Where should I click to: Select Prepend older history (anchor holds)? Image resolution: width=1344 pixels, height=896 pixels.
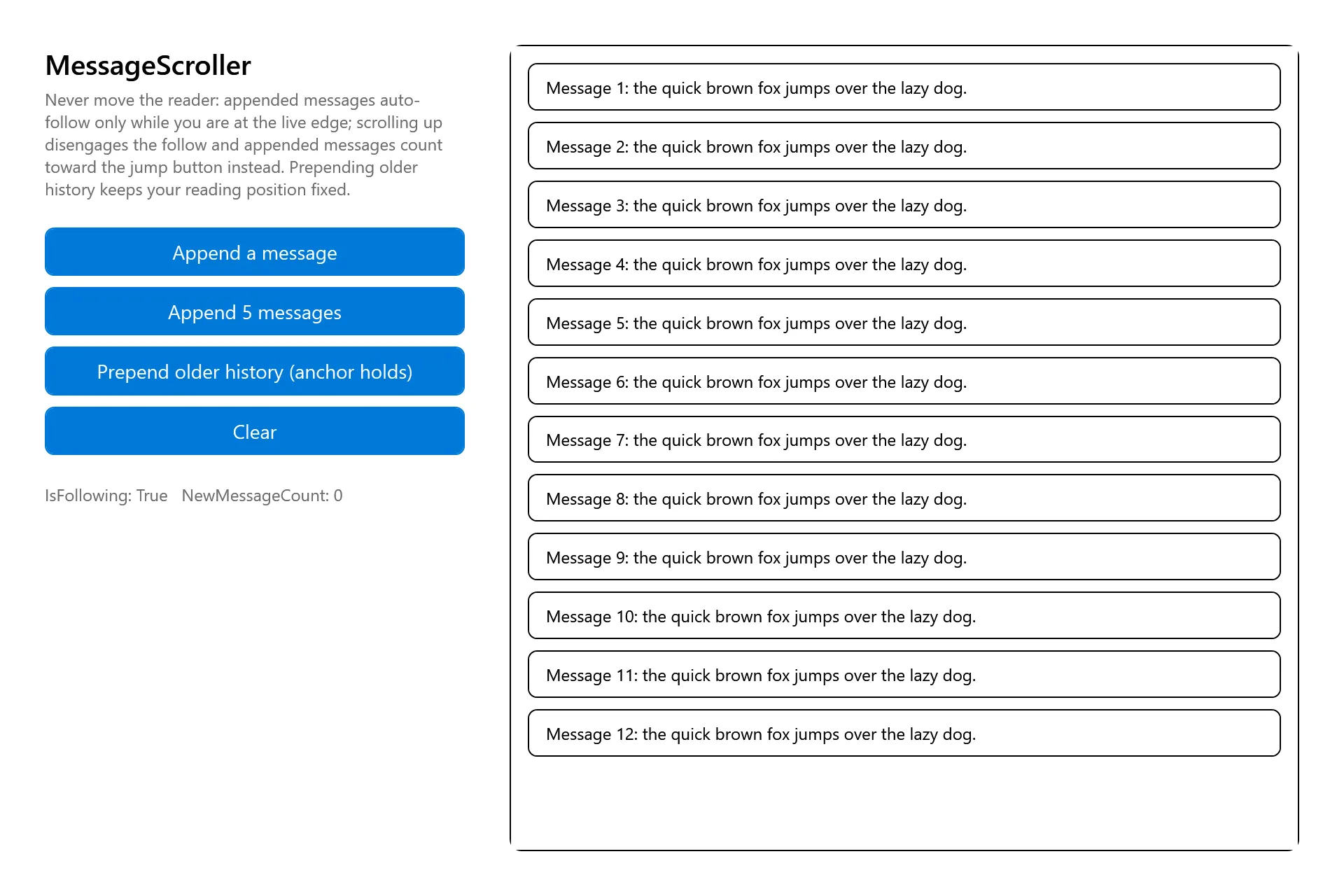255,371
